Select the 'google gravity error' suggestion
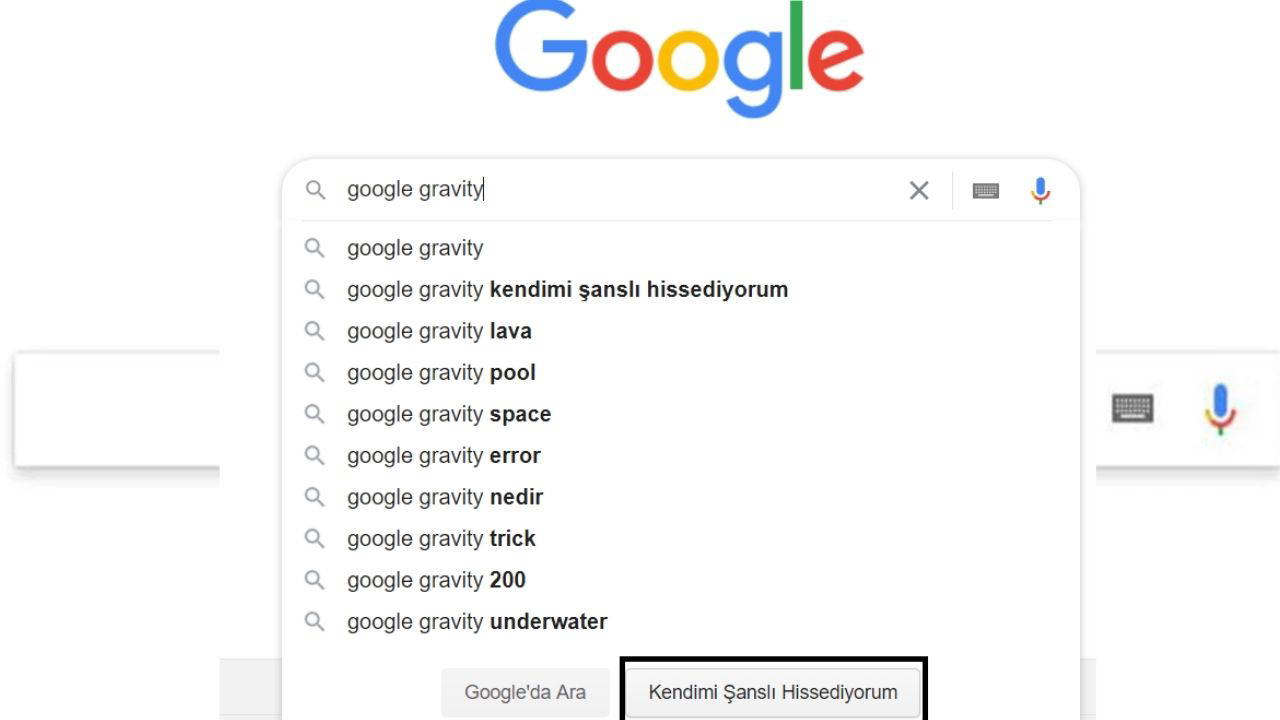This screenshot has width=1280, height=720. (x=681, y=456)
